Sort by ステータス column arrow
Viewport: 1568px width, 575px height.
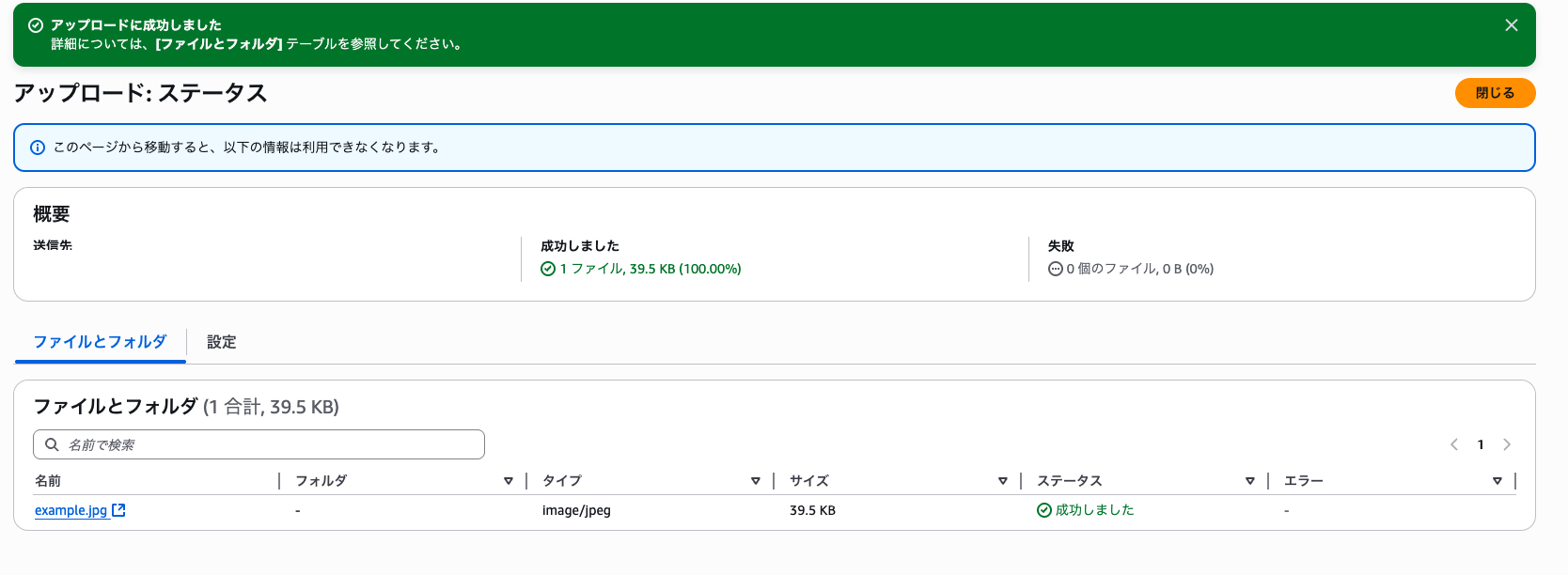click(1250, 481)
